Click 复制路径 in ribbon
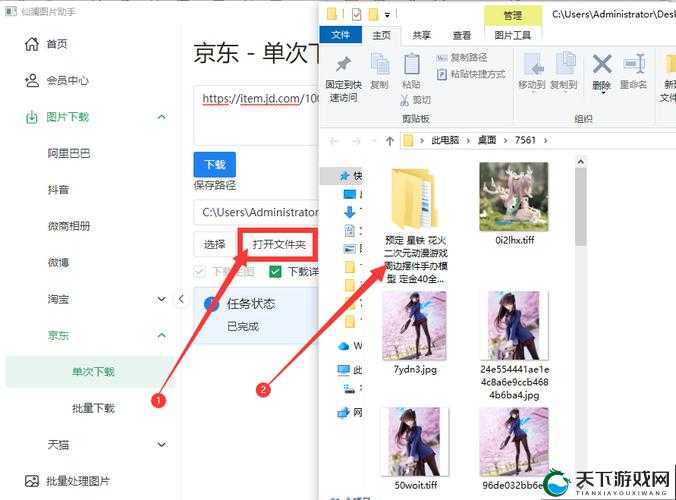 (x=462, y=58)
